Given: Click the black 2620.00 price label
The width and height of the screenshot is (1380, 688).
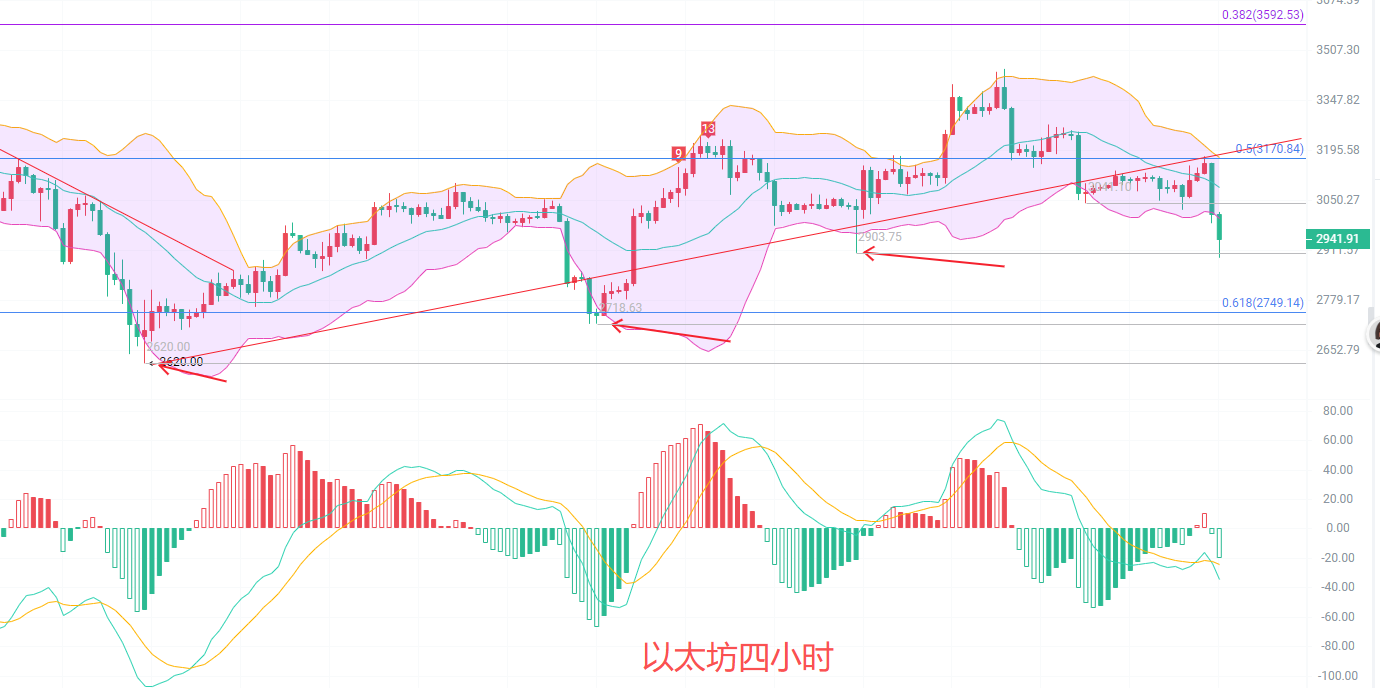Looking at the screenshot, I should [x=181, y=362].
